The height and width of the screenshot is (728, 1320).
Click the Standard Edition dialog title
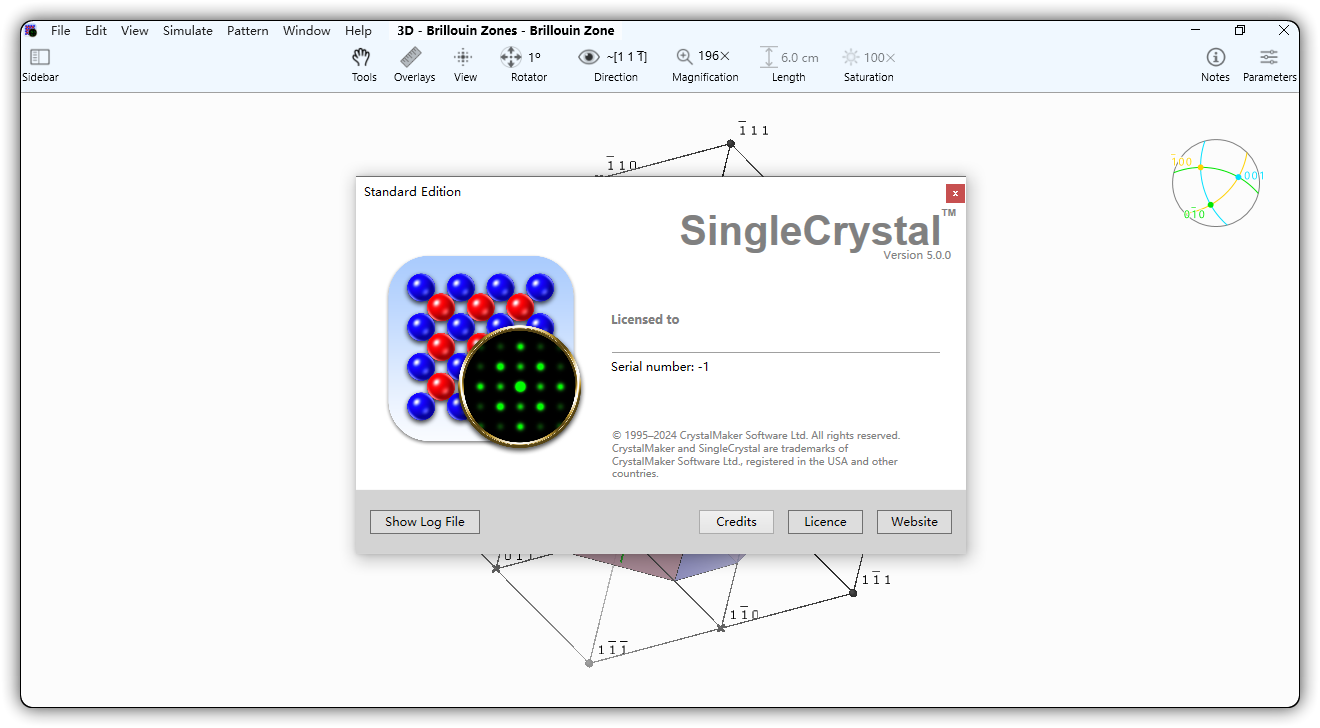pyautogui.click(x=412, y=192)
